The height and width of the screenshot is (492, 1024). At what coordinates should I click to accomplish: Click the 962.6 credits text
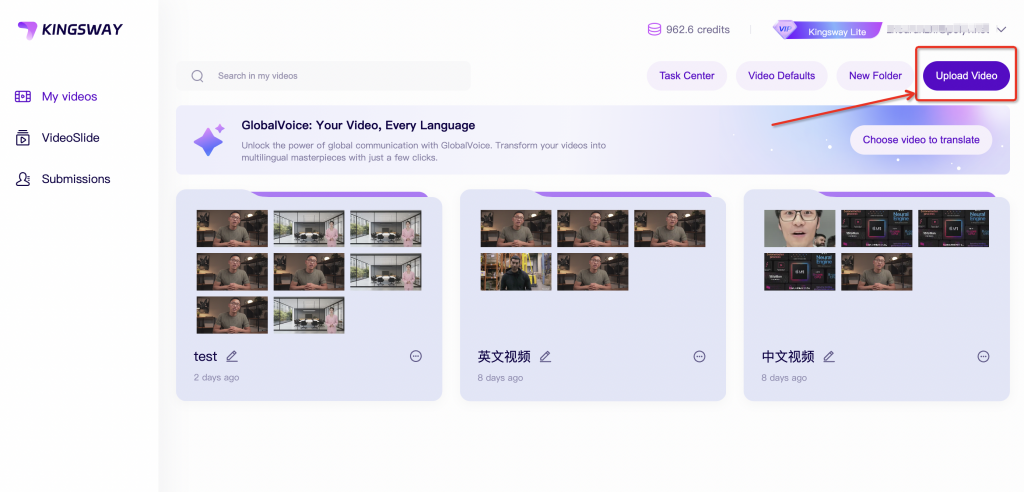click(x=698, y=29)
